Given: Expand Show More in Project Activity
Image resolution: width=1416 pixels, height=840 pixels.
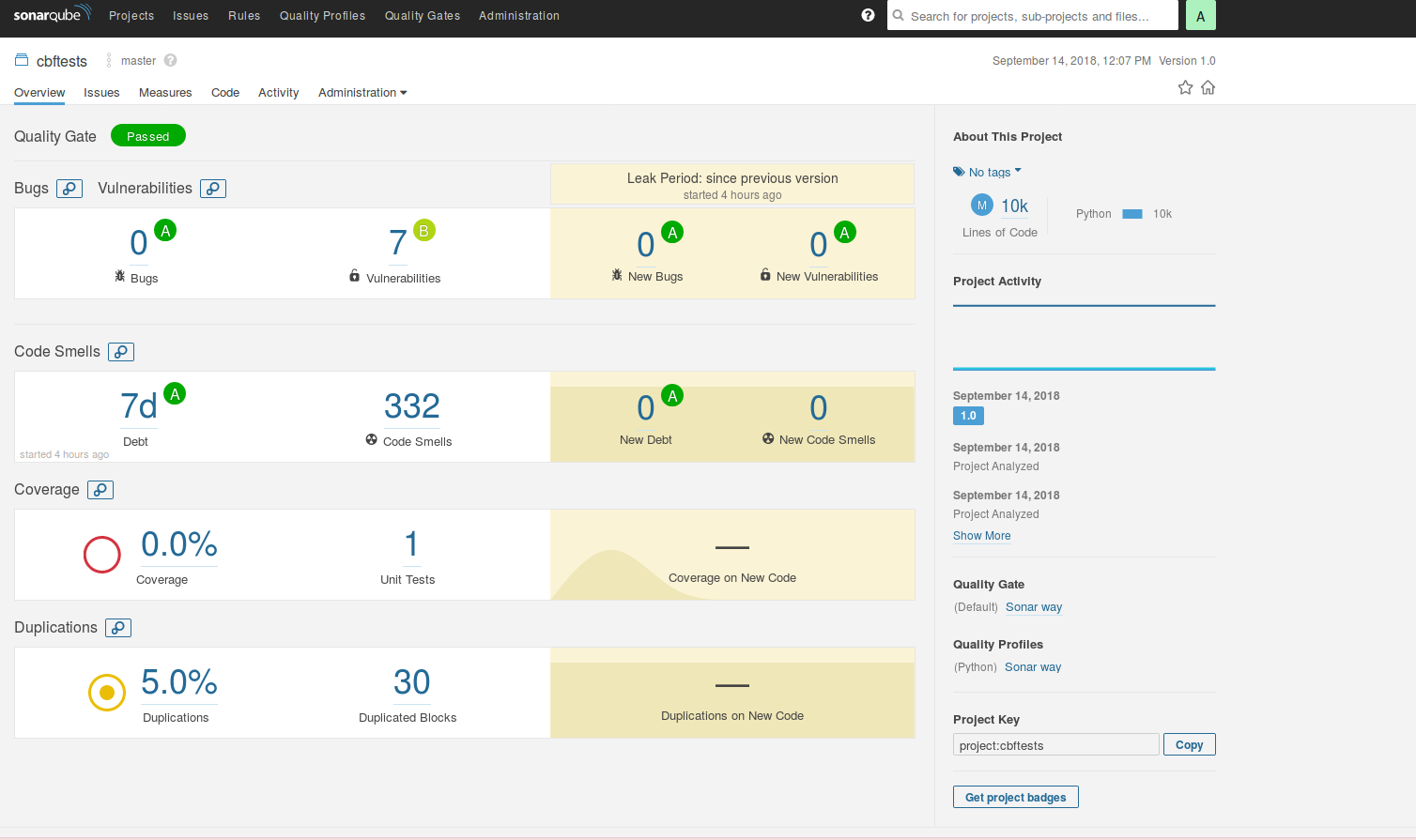Looking at the screenshot, I should coord(981,535).
